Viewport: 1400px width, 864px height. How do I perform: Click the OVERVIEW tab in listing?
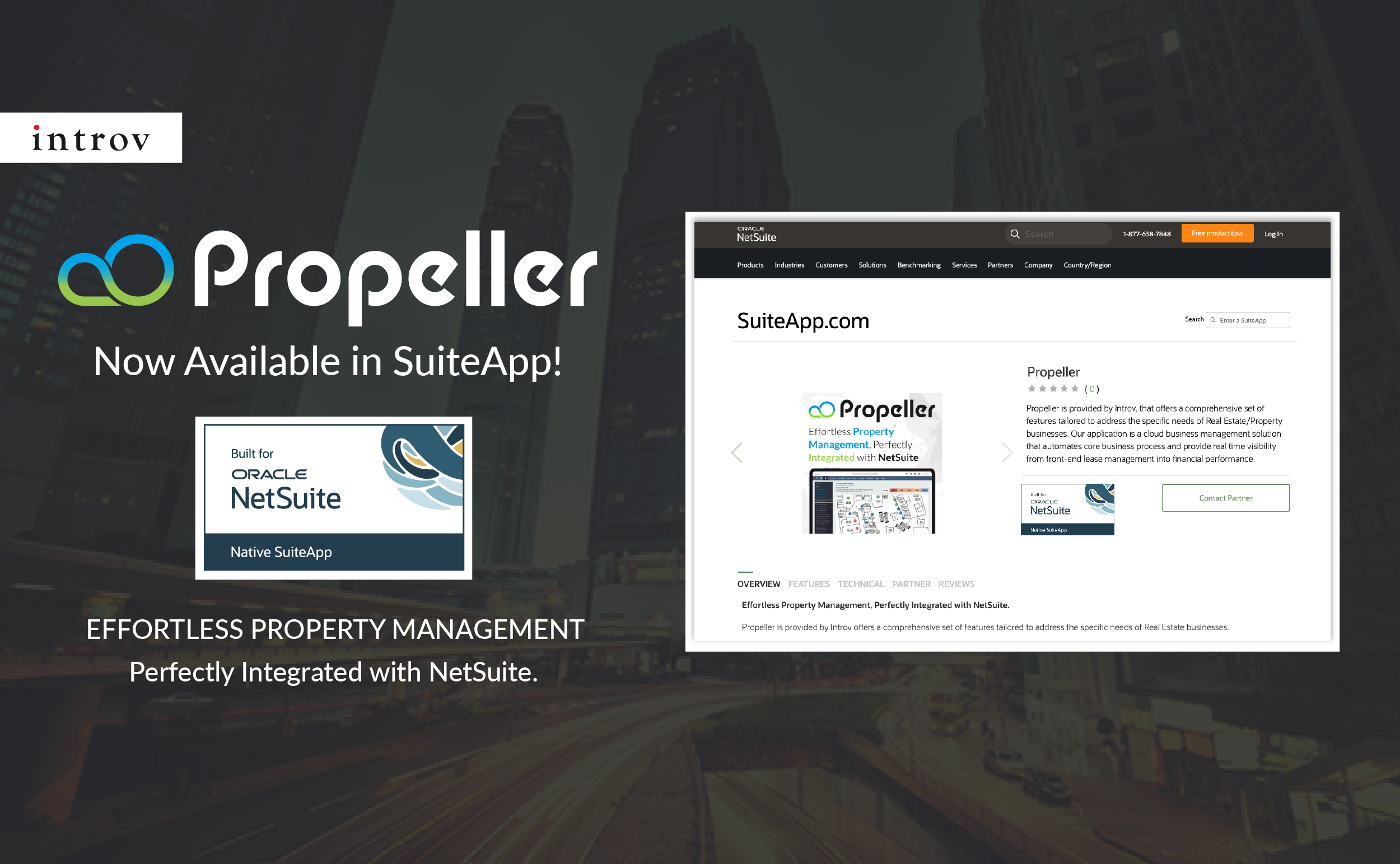(756, 583)
